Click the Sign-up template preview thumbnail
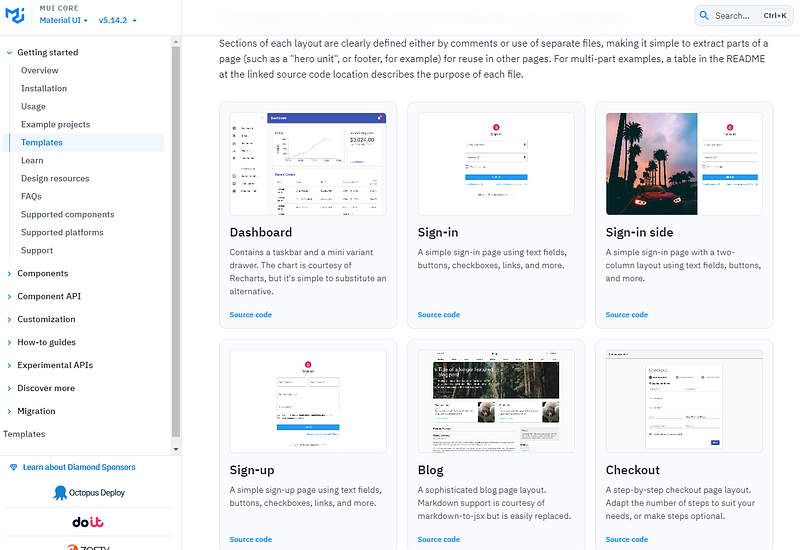Image resolution: width=800 pixels, height=550 pixels. click(308, 401)
